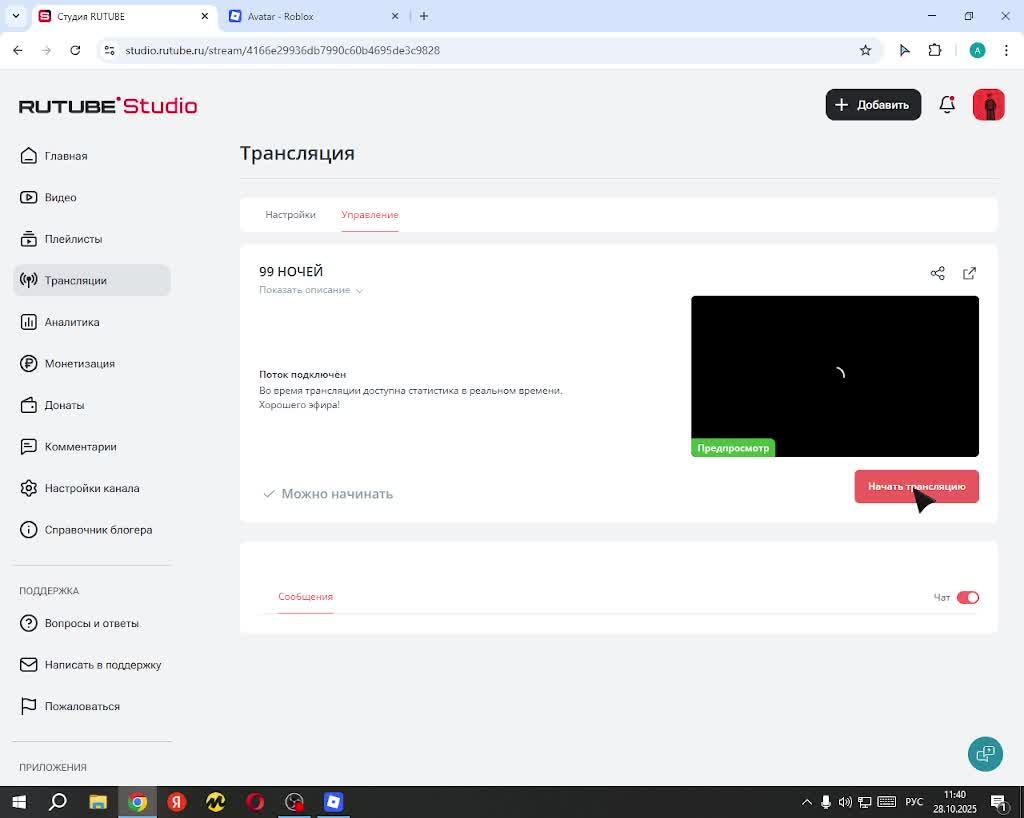Toggle the Чат chat switch off
The width and height of the screenshot is (1024, 818).
(x=967, y=597)
